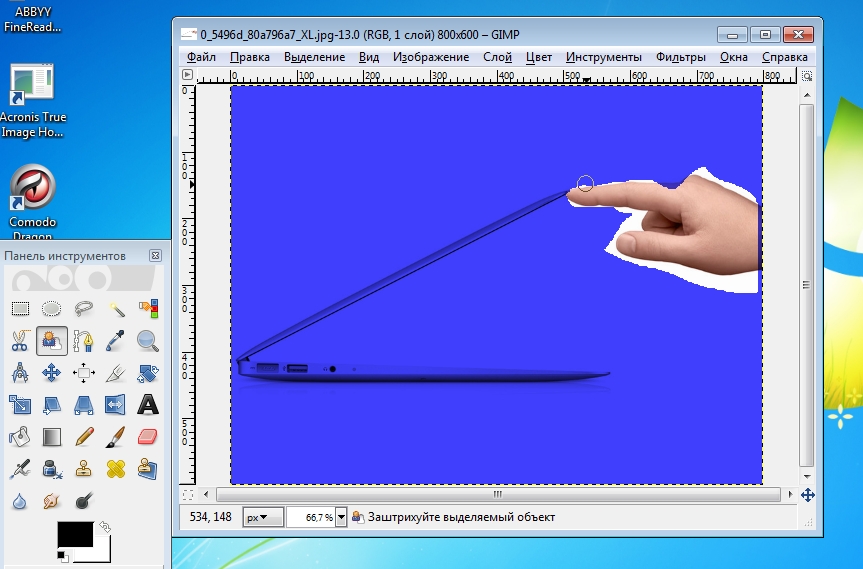Select the Ellipse Select tool
This screenshot has width=863, height=569.
click(52, 308)
